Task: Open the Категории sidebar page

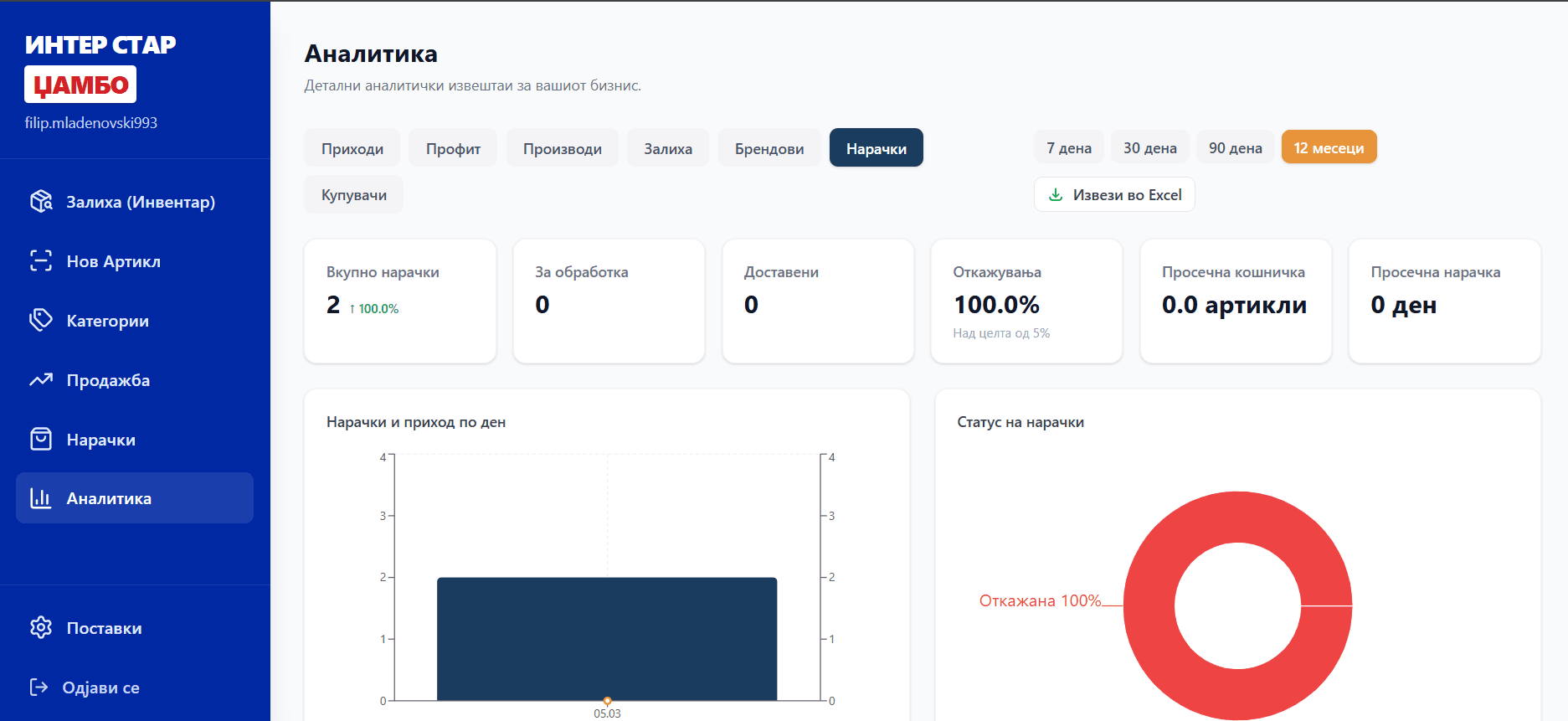Action: point(135,321)
